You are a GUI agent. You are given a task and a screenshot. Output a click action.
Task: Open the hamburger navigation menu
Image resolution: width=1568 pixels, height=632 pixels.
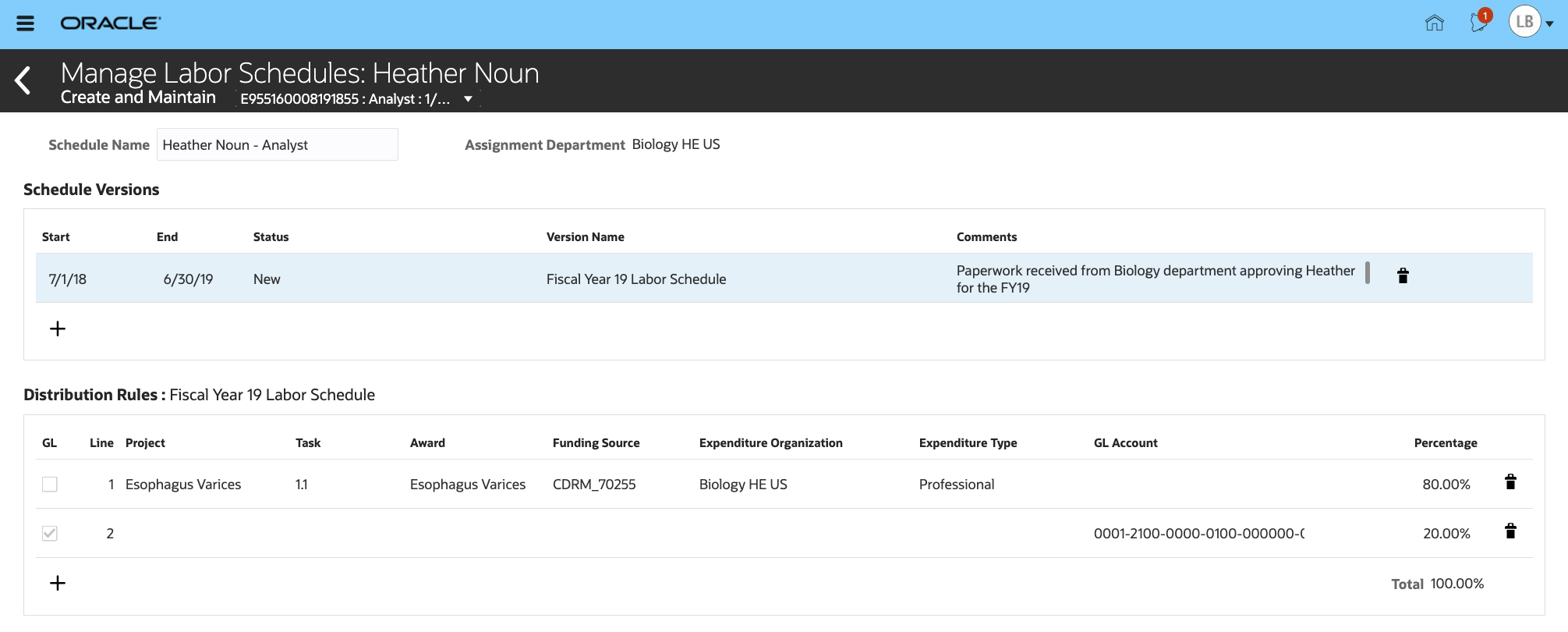[x=26, y=23]
